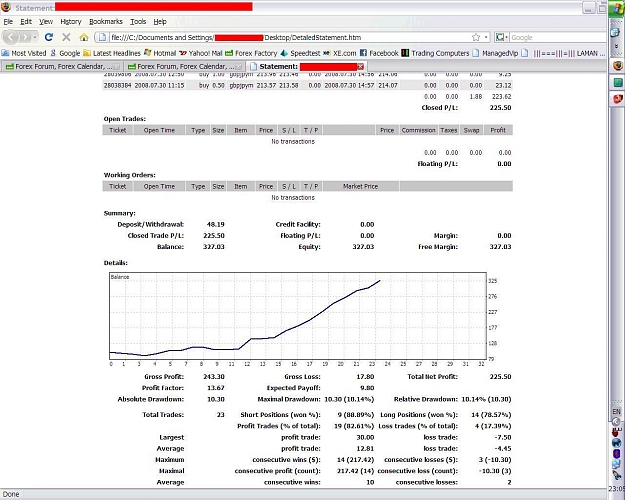Image resolution: width=625 pixels, height=500 pixels.
Task: Click the system clock showing 23:05
Action: [x=617, y=489]
